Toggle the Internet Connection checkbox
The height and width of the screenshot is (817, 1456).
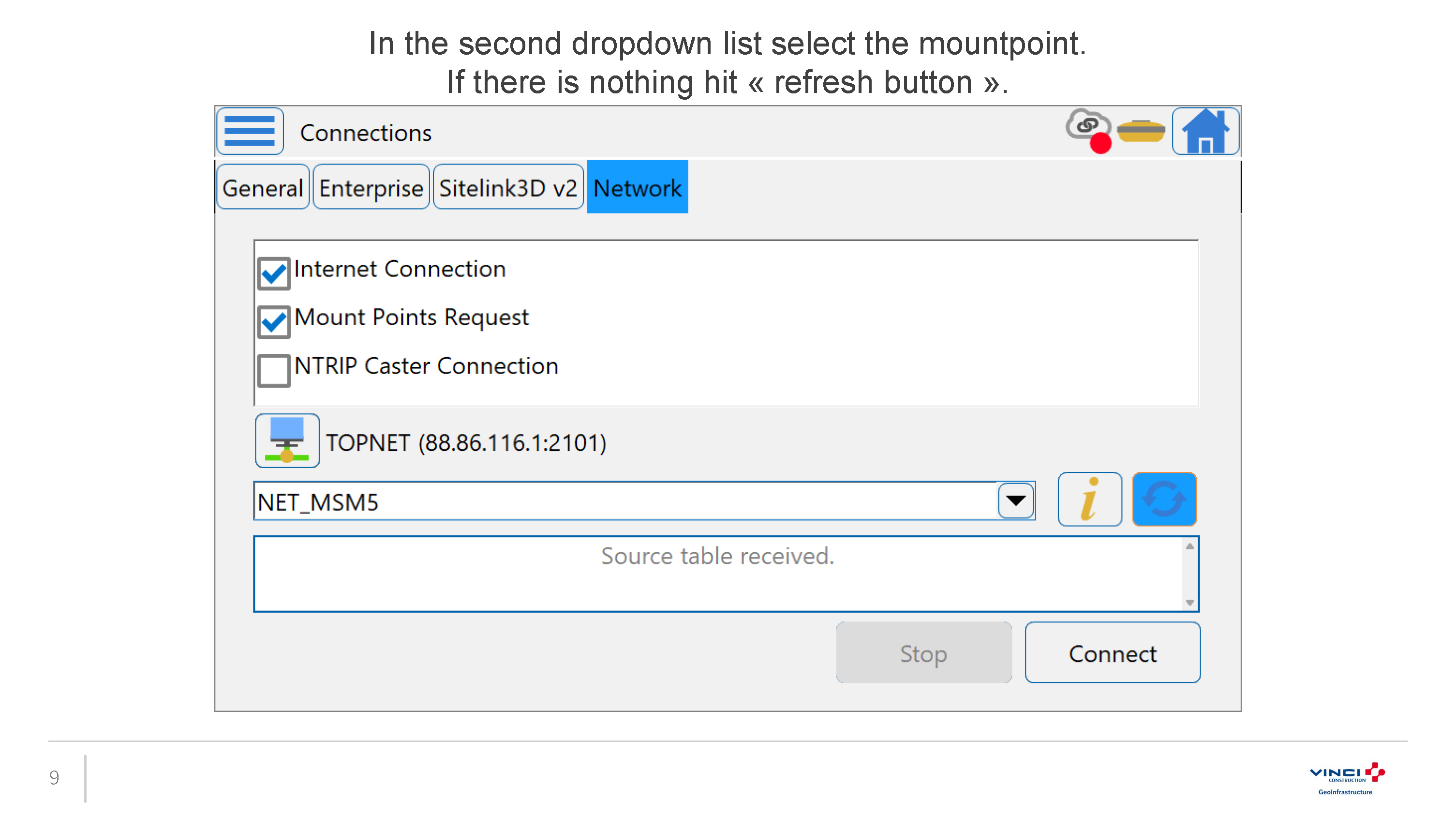274,273
